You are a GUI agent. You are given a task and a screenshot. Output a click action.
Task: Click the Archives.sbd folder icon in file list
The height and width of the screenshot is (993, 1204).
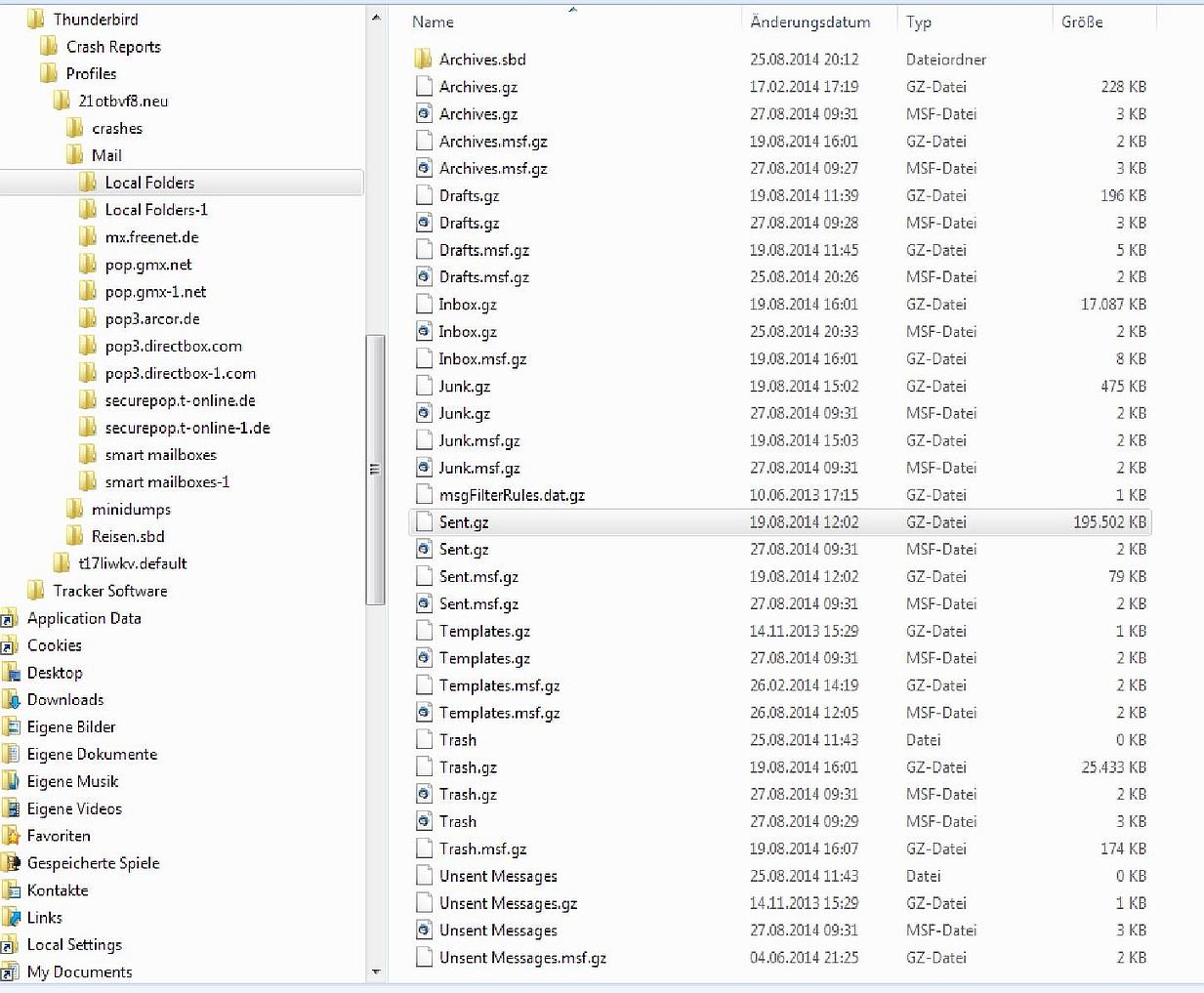pos(423,60)
